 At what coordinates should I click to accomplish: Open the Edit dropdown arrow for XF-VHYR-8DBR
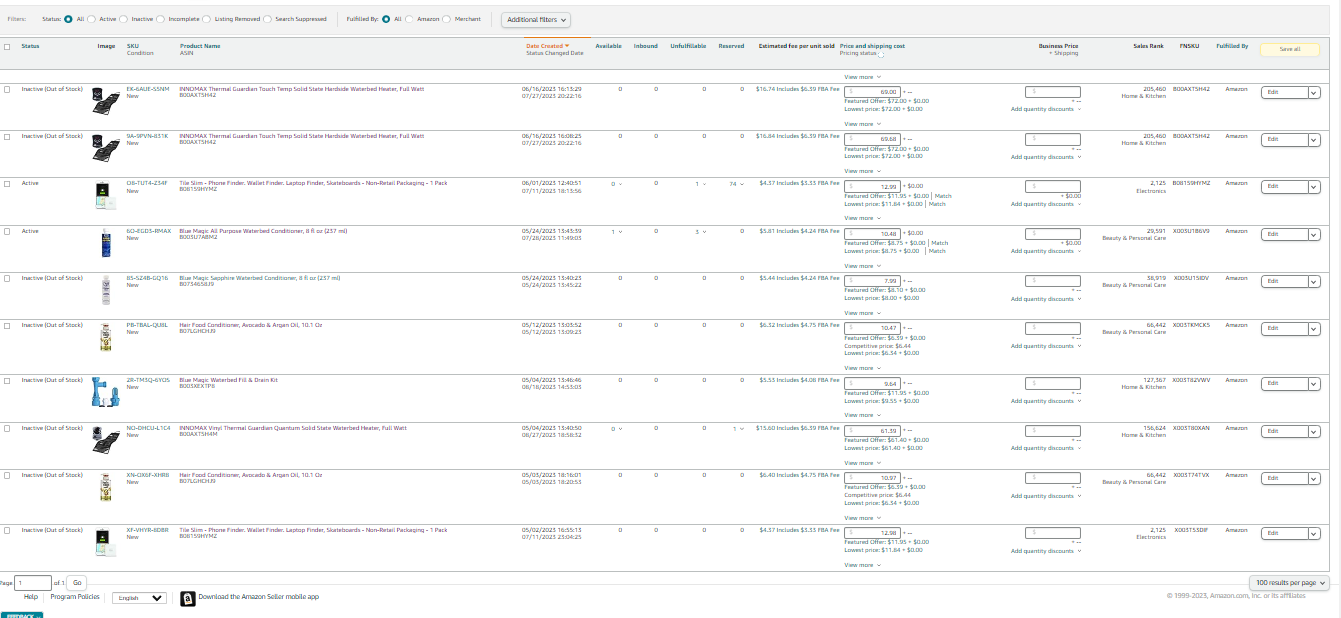1314,533
